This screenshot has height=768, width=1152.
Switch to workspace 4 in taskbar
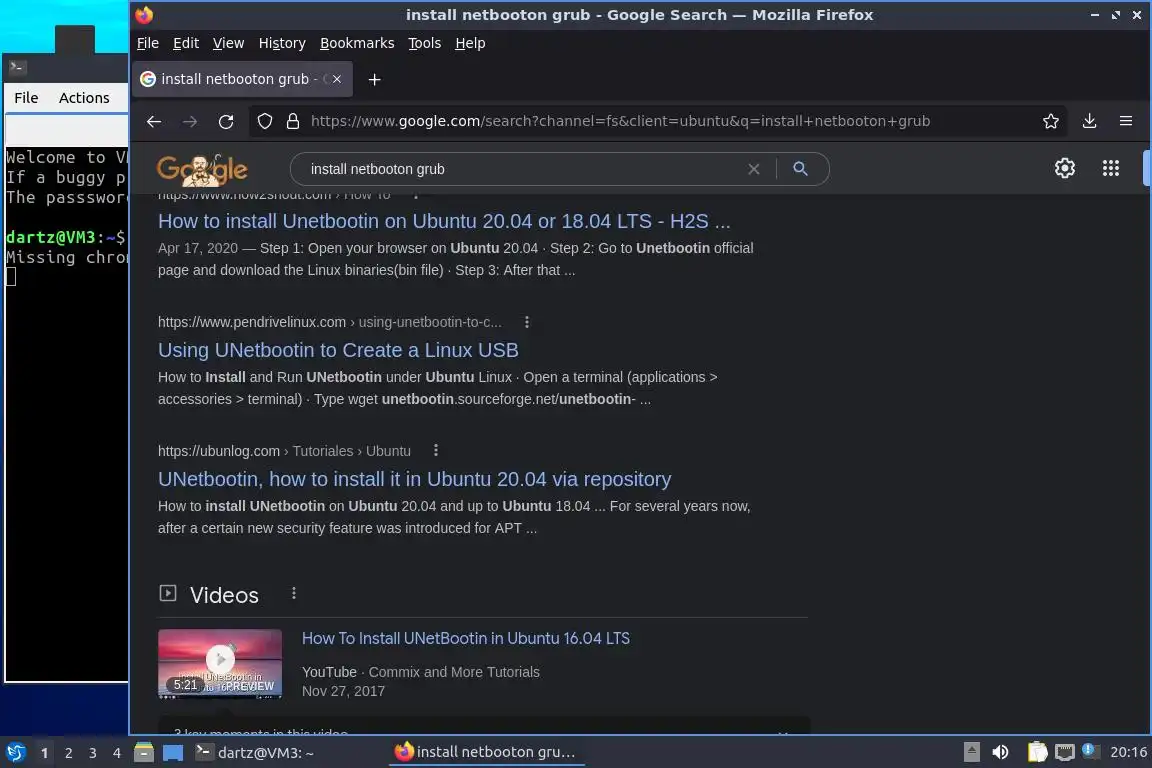pyautogui.click(x=117, y=753)
